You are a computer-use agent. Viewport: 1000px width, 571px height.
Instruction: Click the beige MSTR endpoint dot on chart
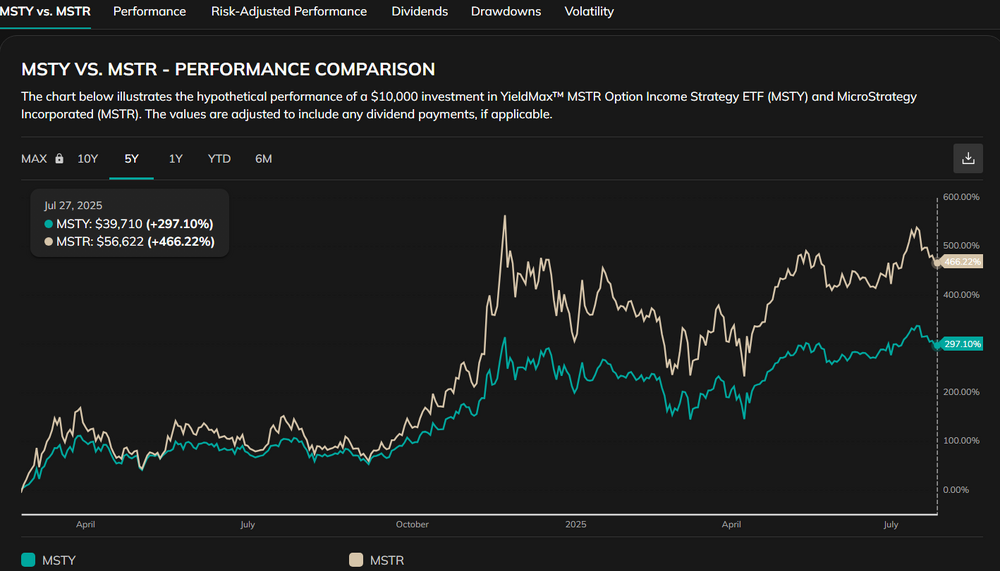pos(937,263)
